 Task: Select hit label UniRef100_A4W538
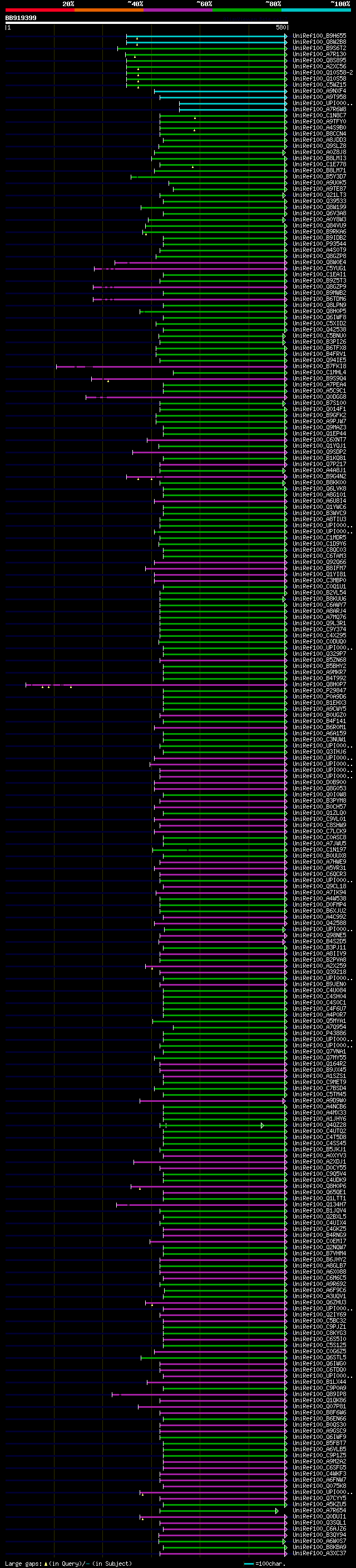[319, 898]
